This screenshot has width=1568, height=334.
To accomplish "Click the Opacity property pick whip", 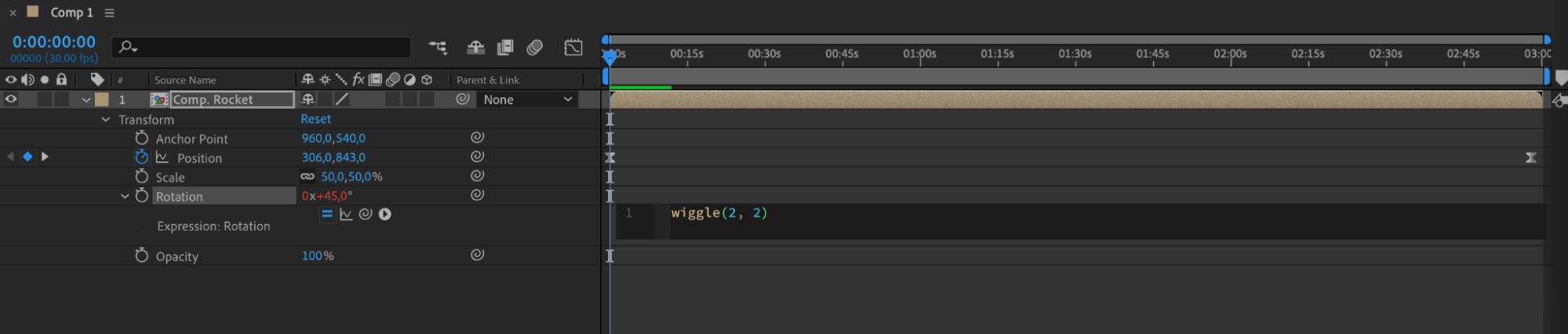I will 477,255.
